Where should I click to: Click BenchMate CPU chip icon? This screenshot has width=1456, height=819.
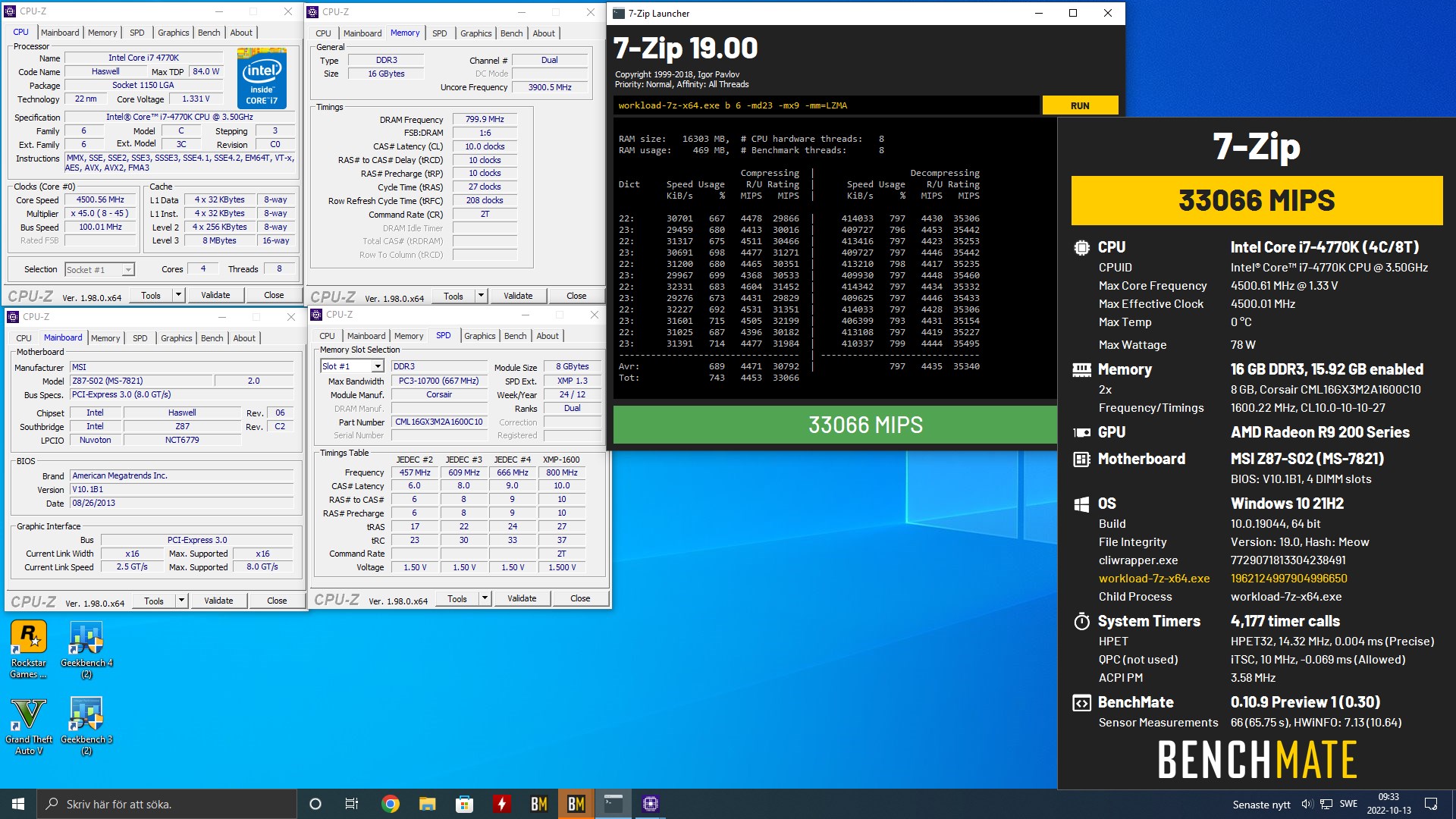coord(1081,247)
